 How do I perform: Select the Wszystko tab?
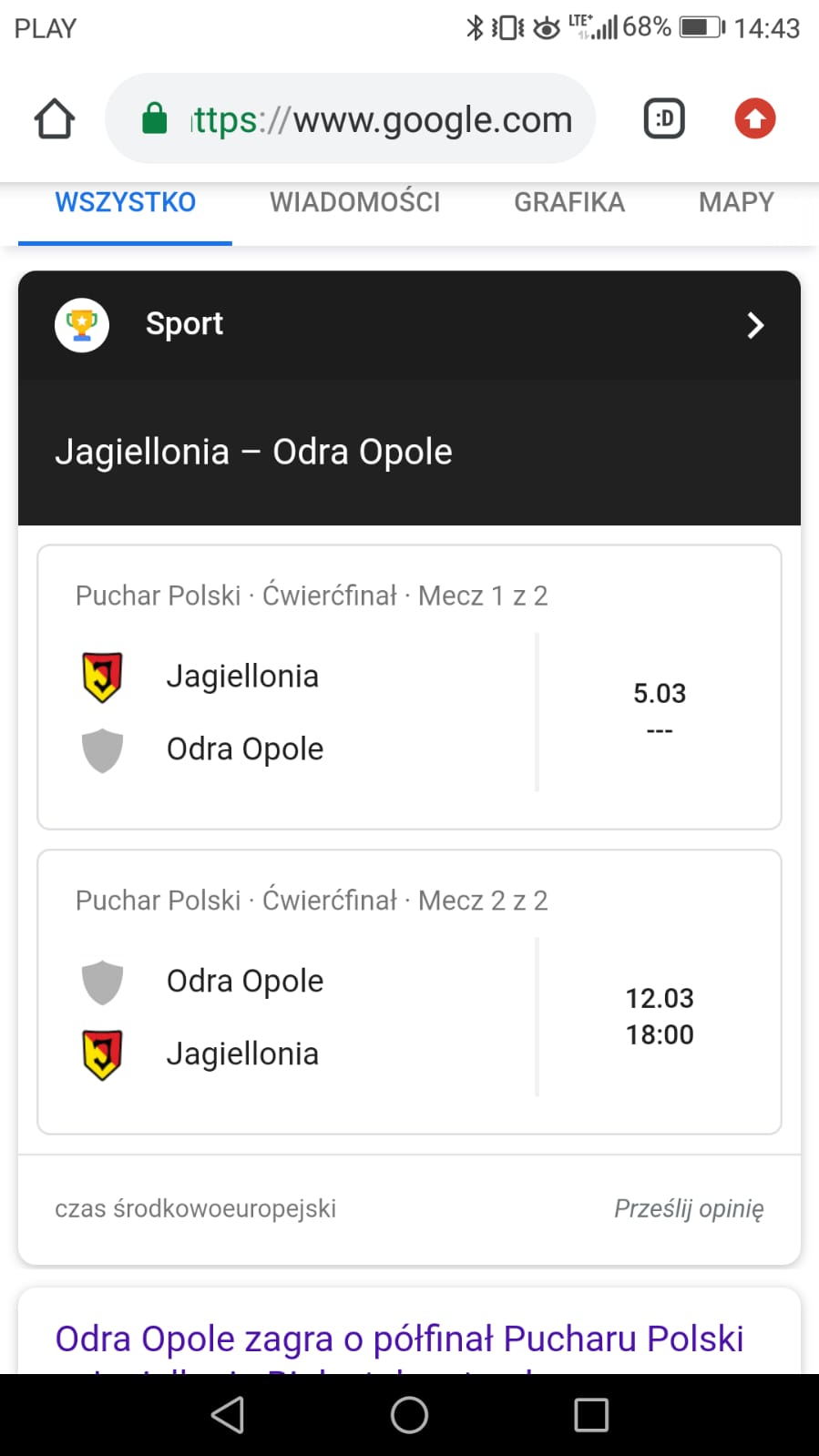click(126, 202)
